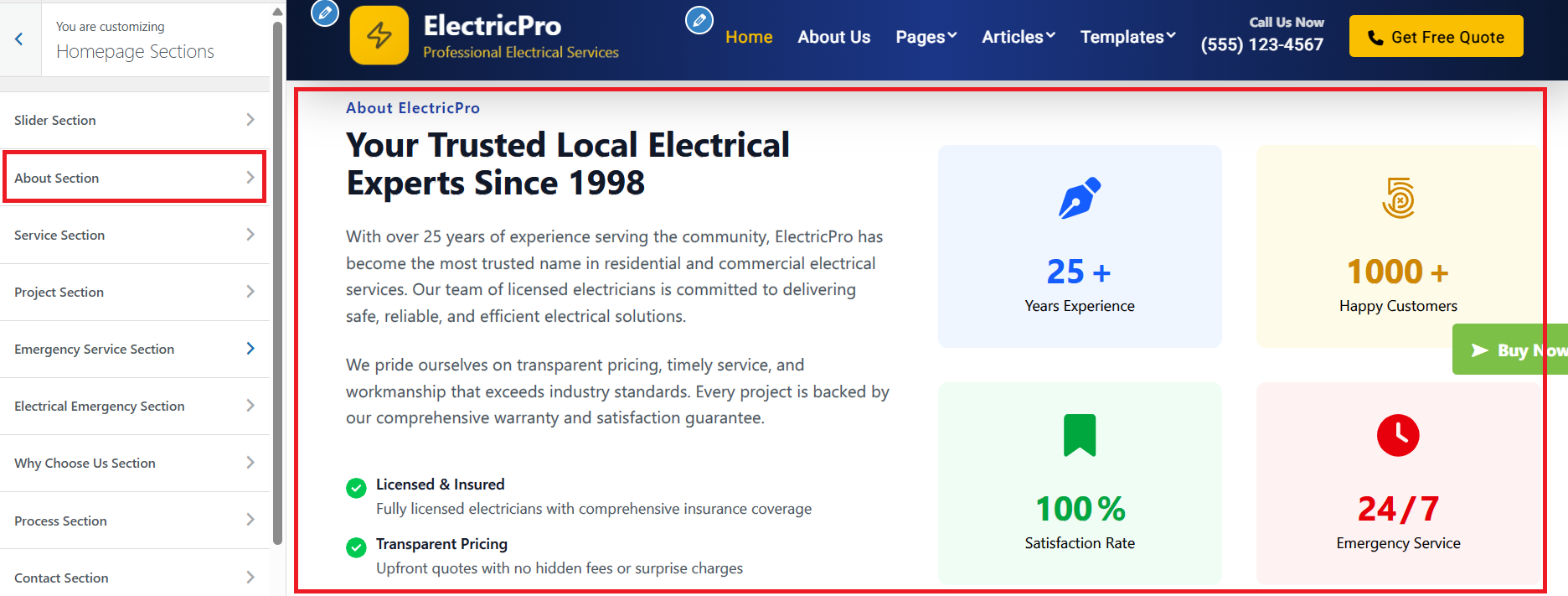Expand the Templates dropdown menu
The height and width of the screenshot is (596, 1568).
(x=1127, y=37)
